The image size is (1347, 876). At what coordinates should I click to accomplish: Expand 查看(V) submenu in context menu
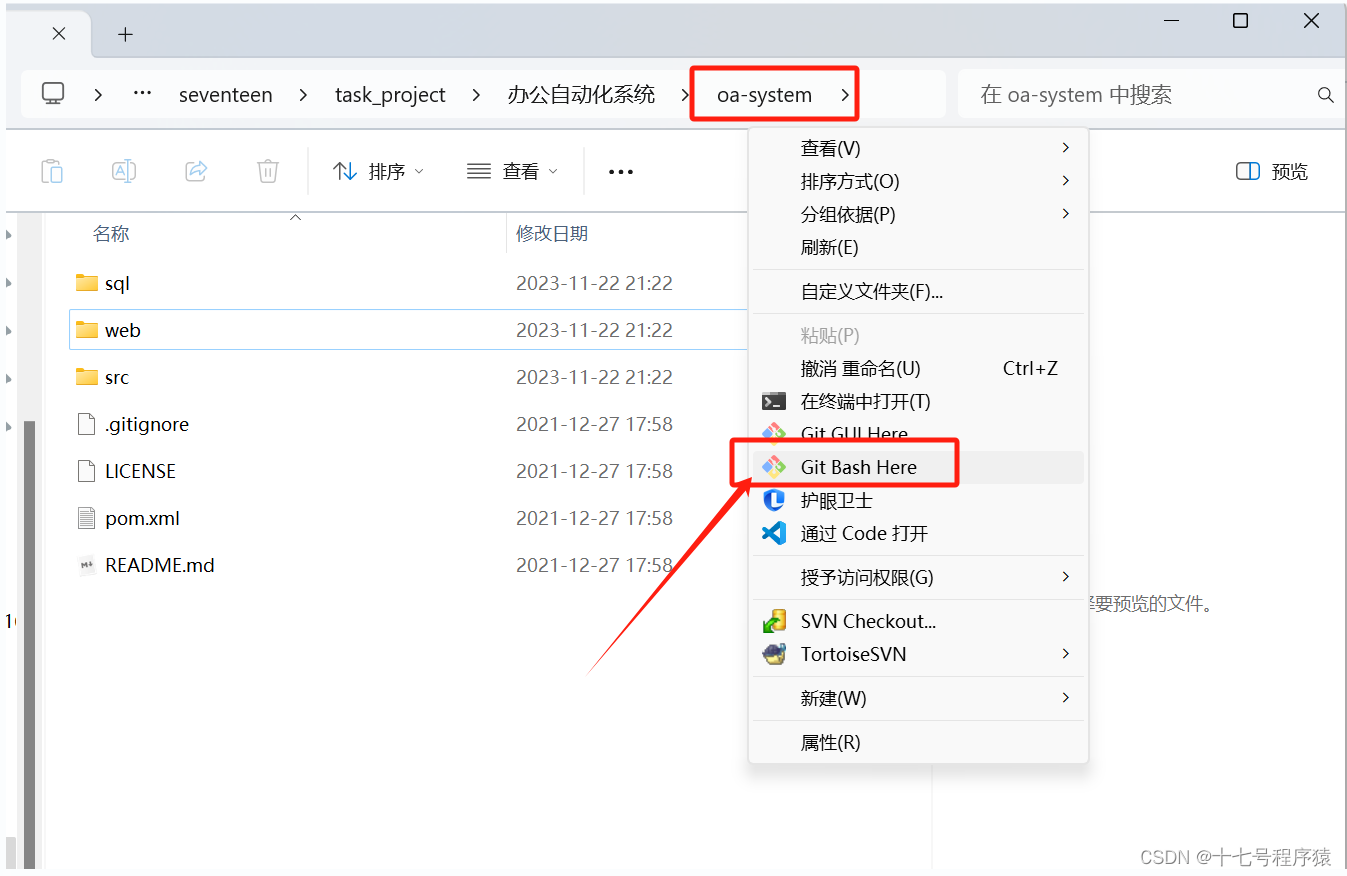(x=918, y=148)
